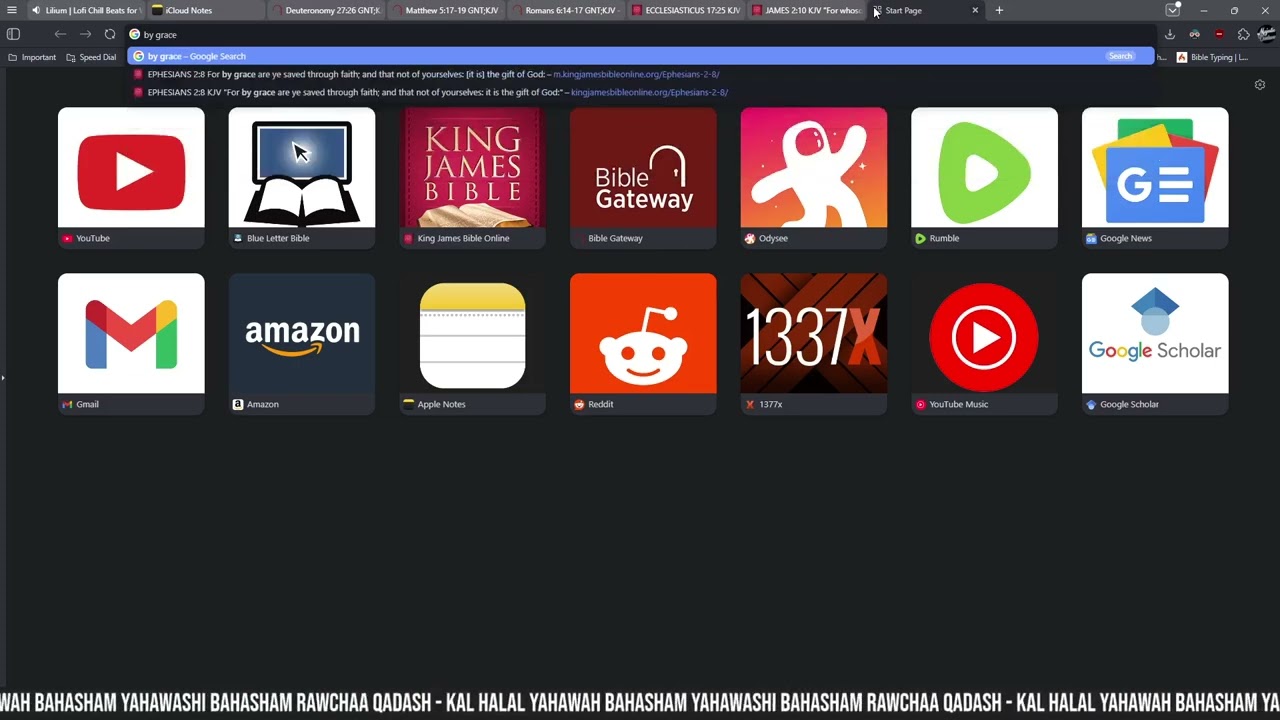Open the Apple Notes speed dial tile
Viewport: 1280px width, 720px height.
point(472,344)
